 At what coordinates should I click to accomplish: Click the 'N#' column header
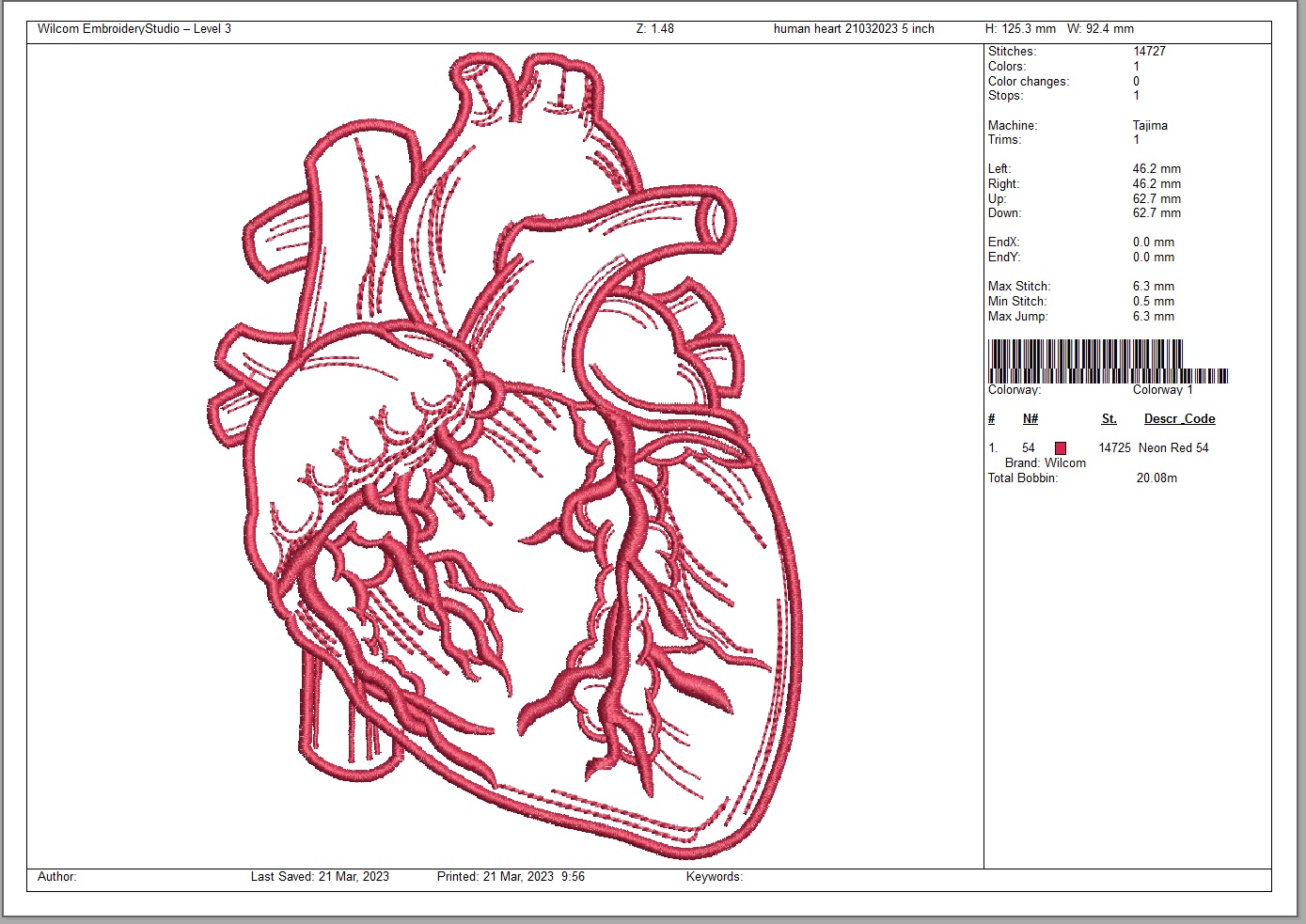pos(1031,419)
